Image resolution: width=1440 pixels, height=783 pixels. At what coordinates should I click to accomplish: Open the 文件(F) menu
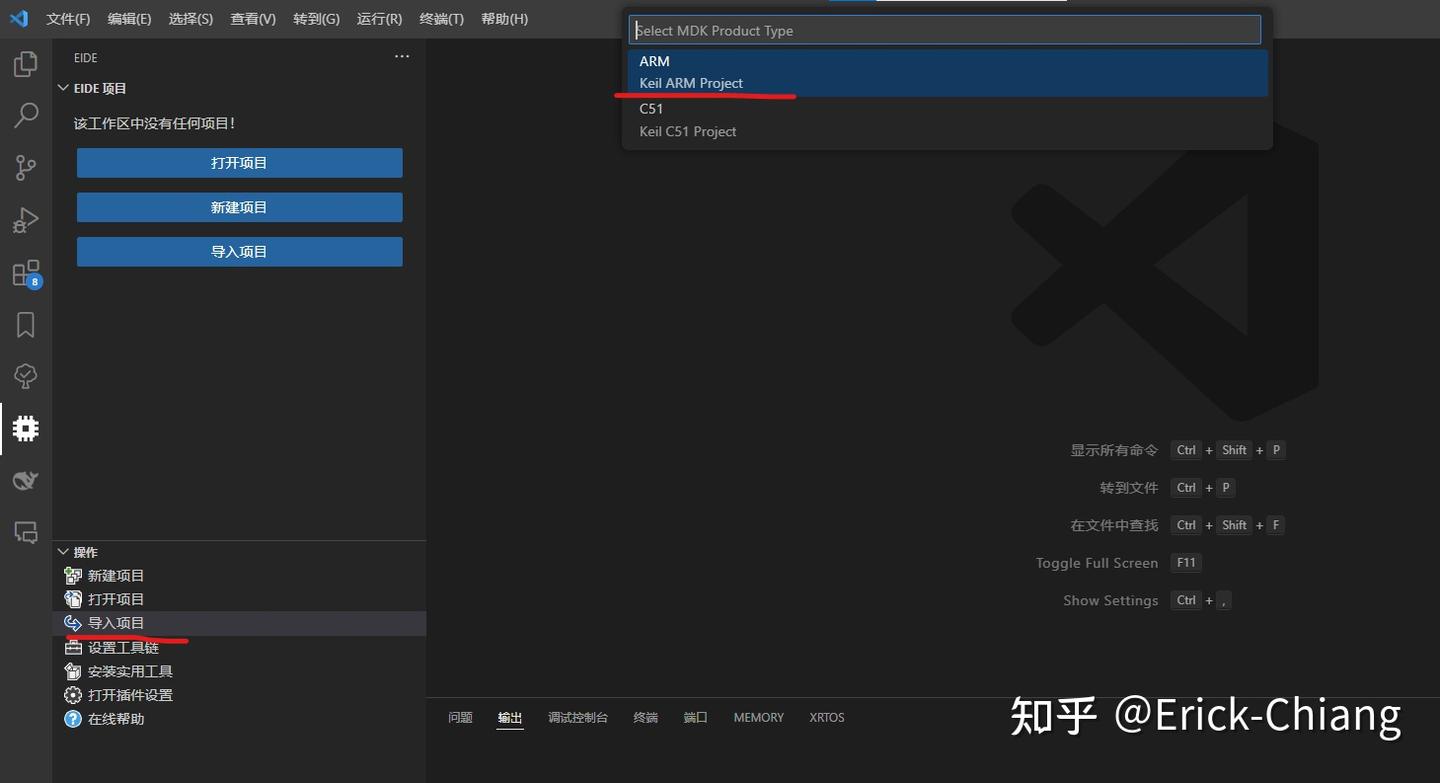[x=67, y=18]
